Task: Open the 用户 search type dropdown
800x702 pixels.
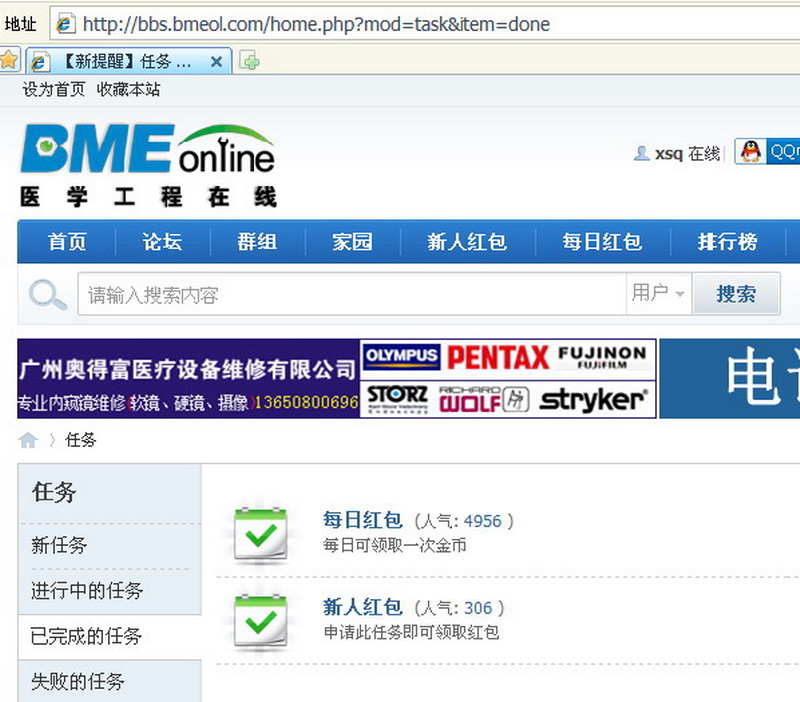Action: point(658,294)
